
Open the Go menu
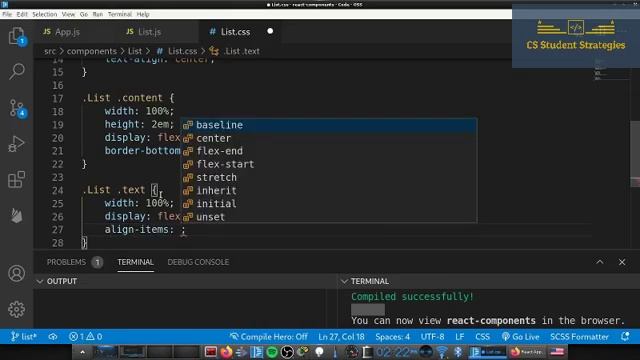[84, 14]
